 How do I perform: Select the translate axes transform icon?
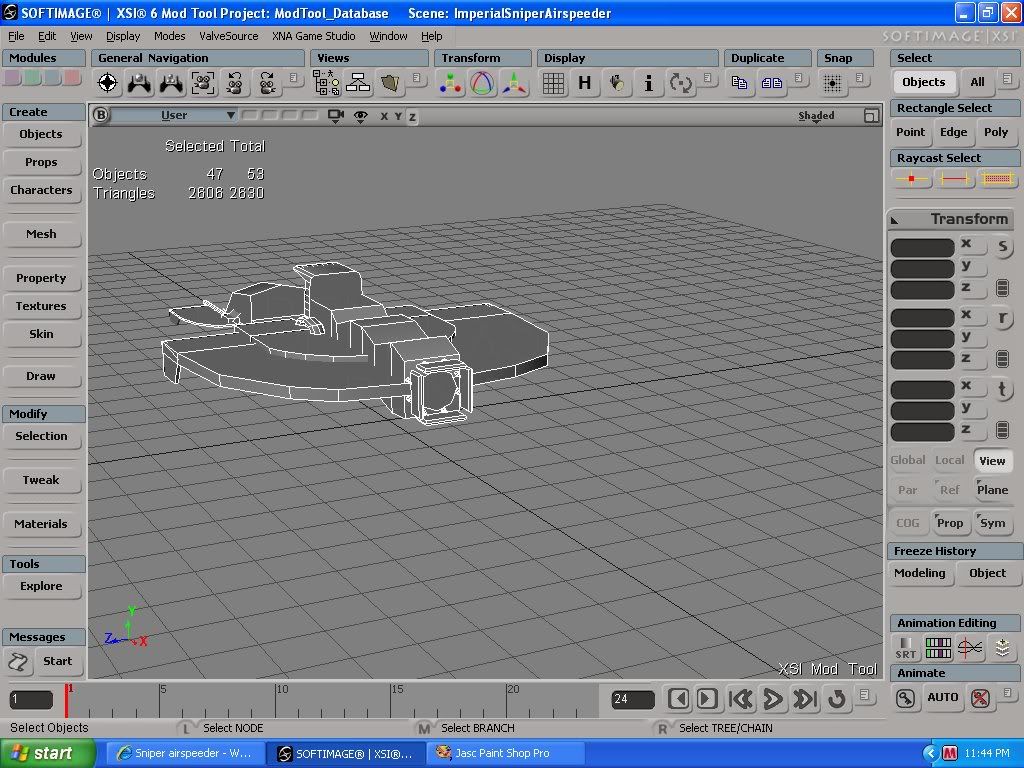pos(514,83)
